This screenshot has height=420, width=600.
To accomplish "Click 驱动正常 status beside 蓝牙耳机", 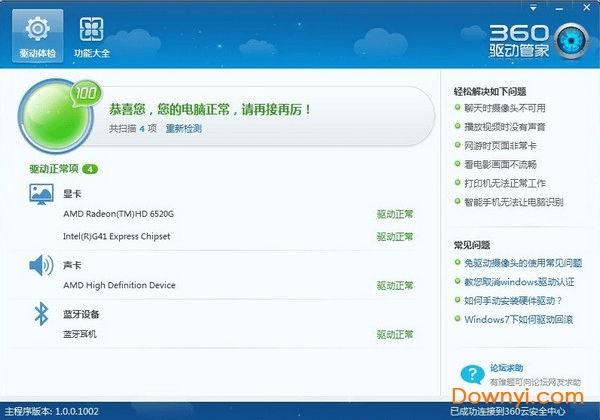I will [394, 334].
